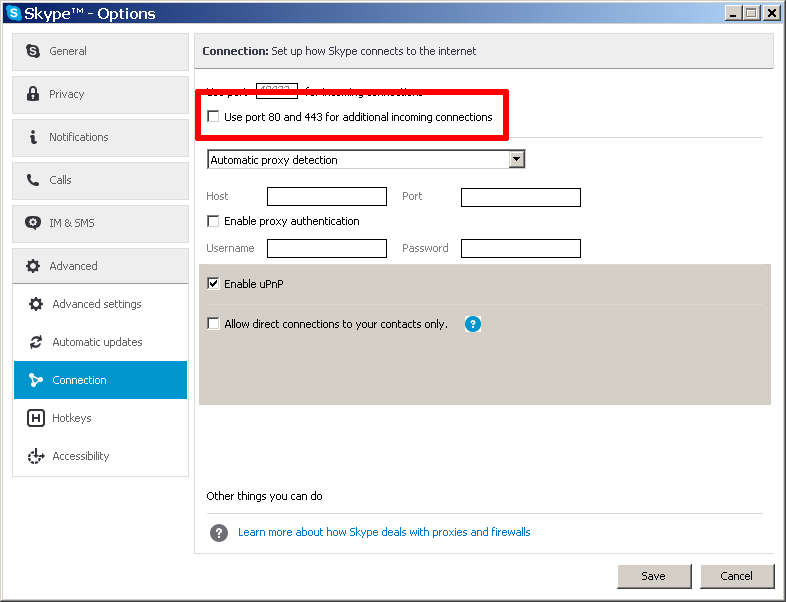The image size is (786, 602).
Task: Check Enable proxy authentication box
Action: [213, 221]
